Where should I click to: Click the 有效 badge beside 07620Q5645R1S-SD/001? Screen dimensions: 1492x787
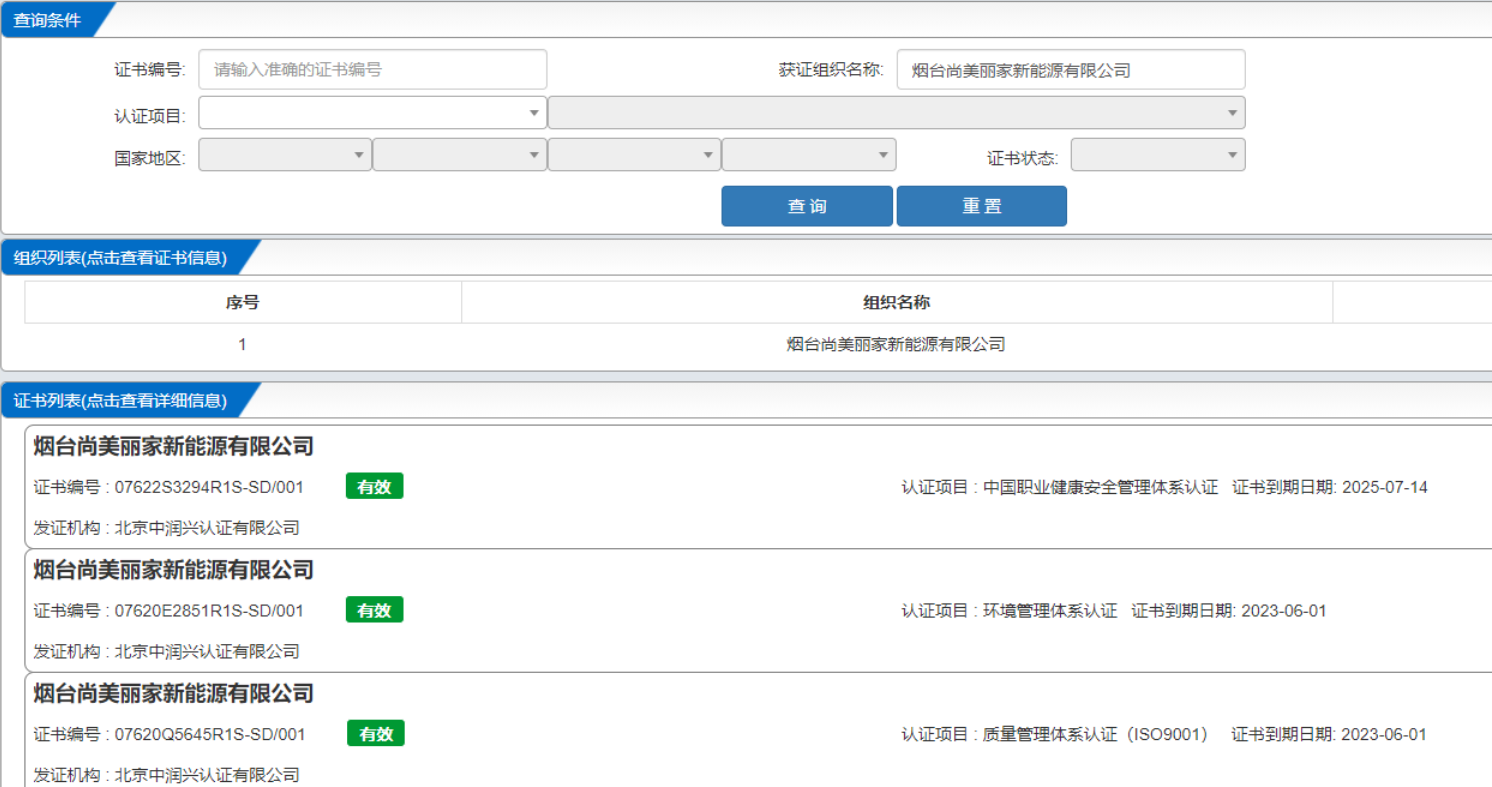tap(376, 734)
